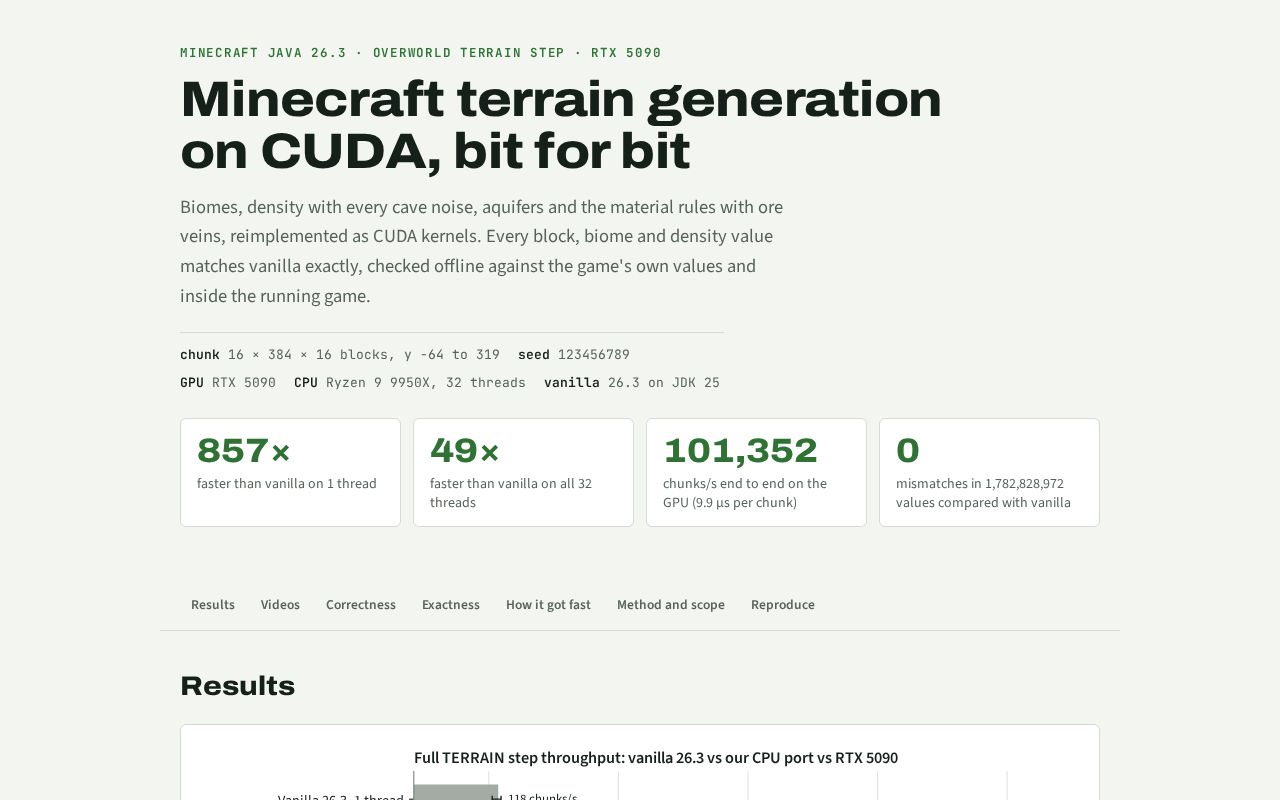The width and height of the screenshot is (1280, 800).
Task: Click the Full TERRAIN step throughput chart title
Action: click(656, 758)
